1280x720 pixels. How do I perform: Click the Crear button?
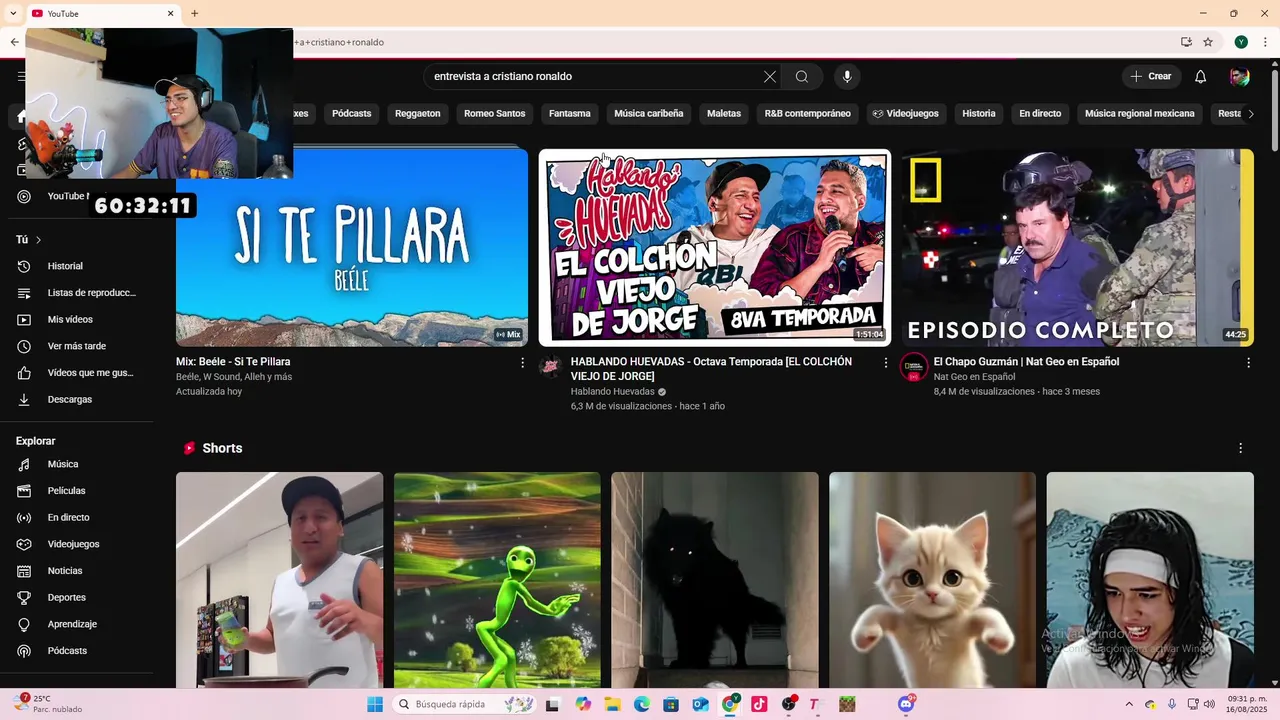click(x=1151, y=77)
